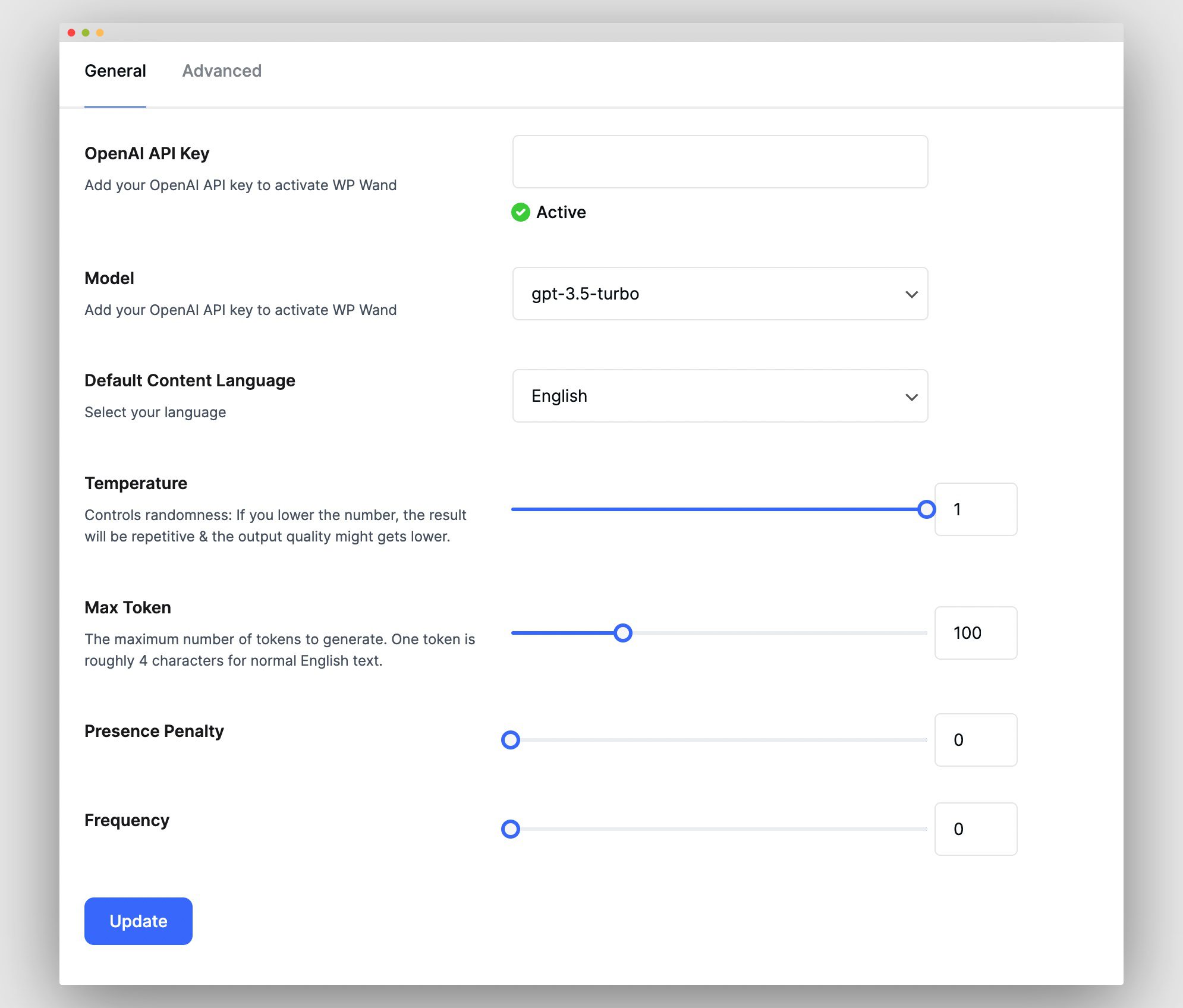
Task: Click the blue Update button
Action: click(139, 921)
